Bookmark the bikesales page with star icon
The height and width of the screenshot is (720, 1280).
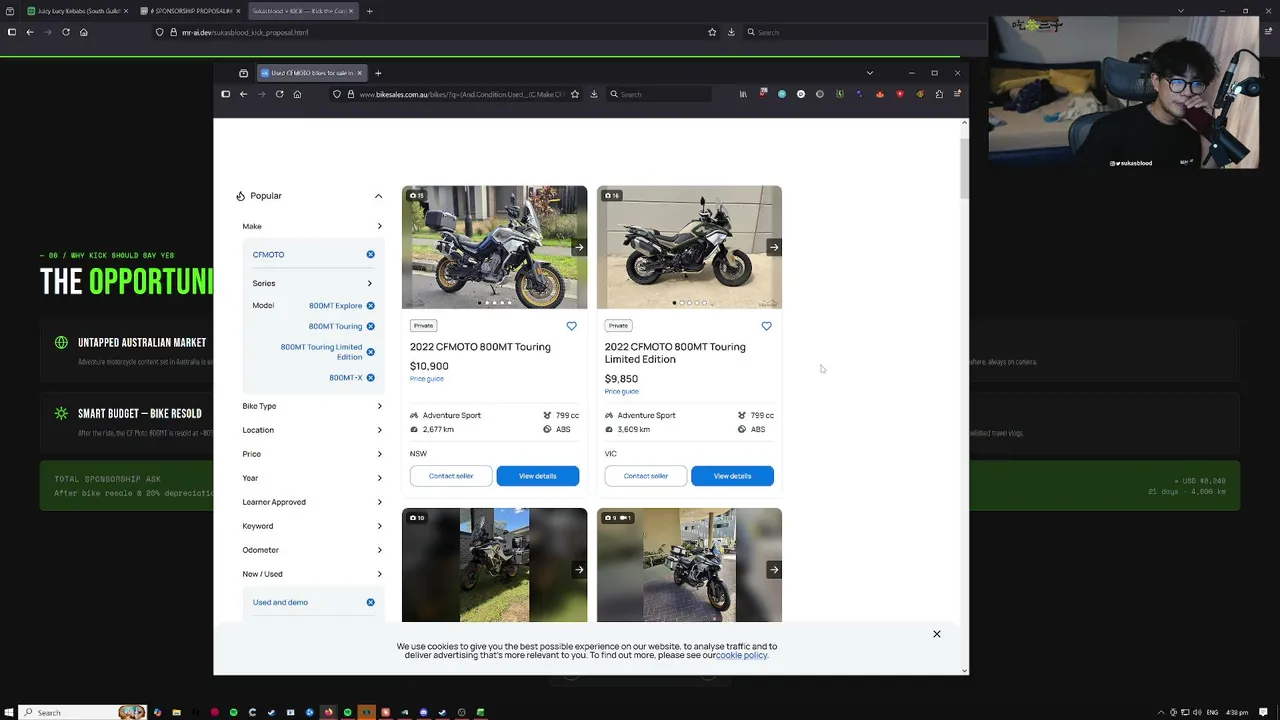(x=575, y=94)
